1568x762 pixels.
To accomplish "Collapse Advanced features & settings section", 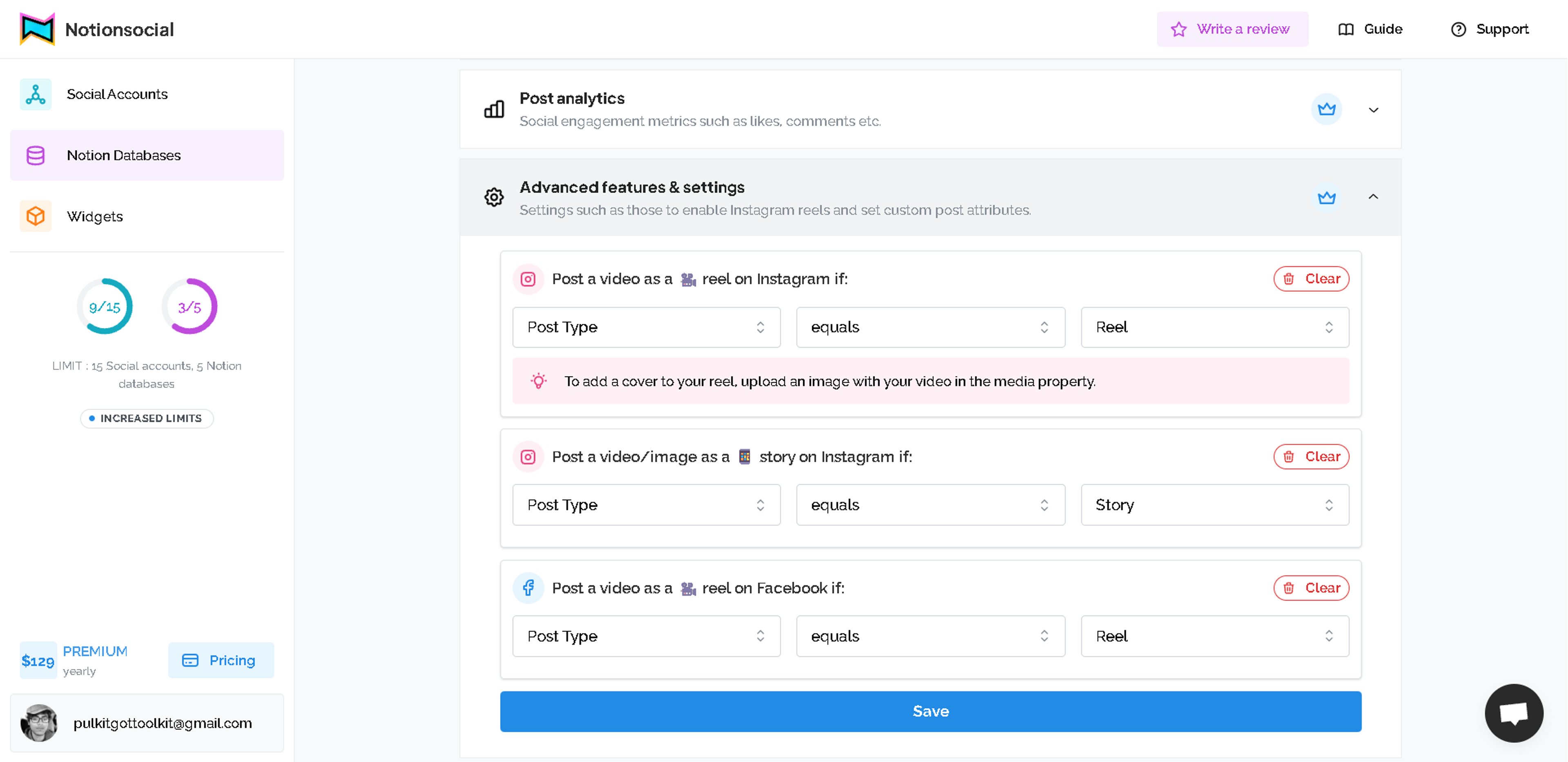I will click(x=1373, y=197).
